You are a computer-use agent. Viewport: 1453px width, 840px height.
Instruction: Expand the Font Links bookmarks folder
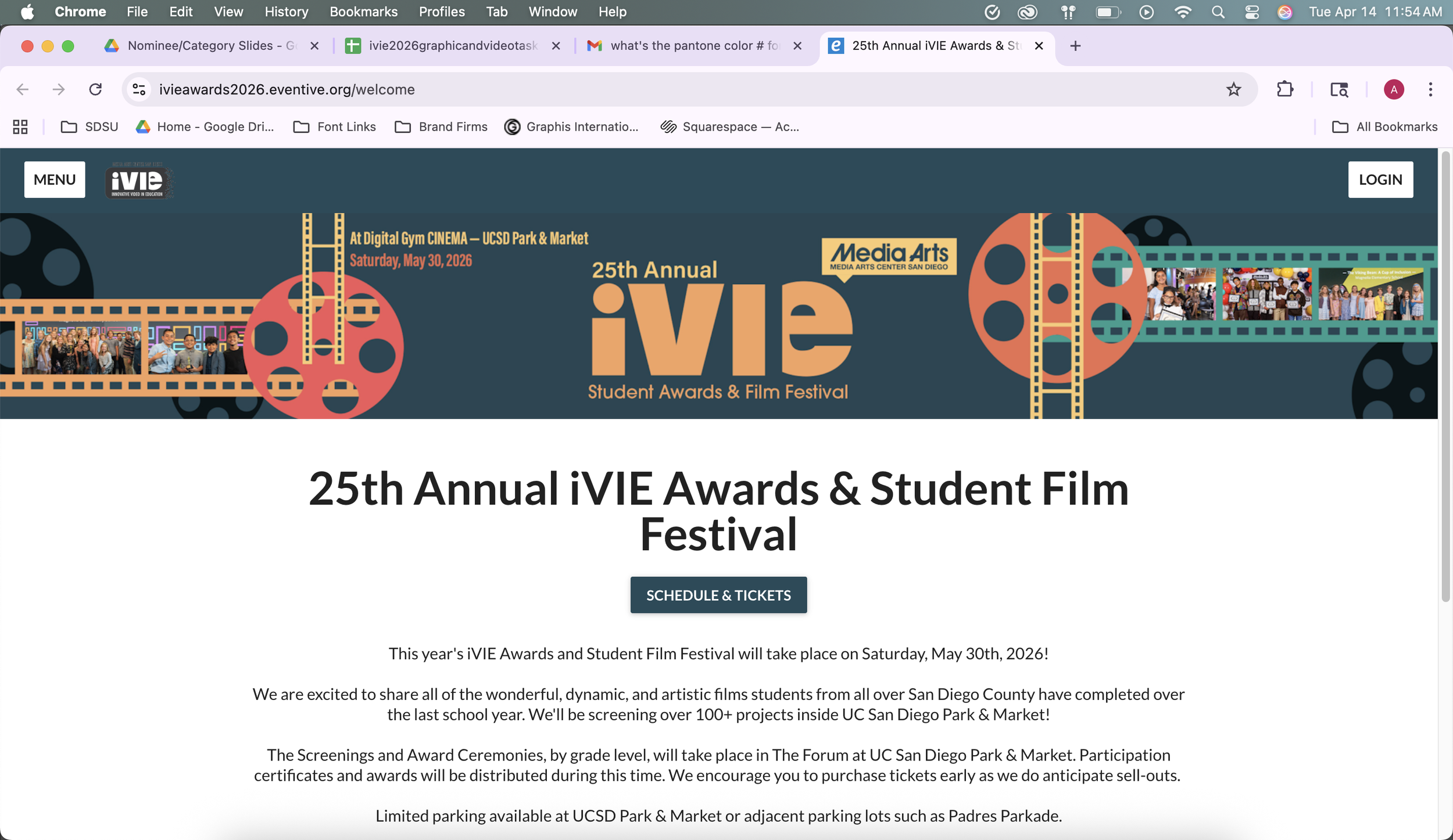tap(335, 127)
